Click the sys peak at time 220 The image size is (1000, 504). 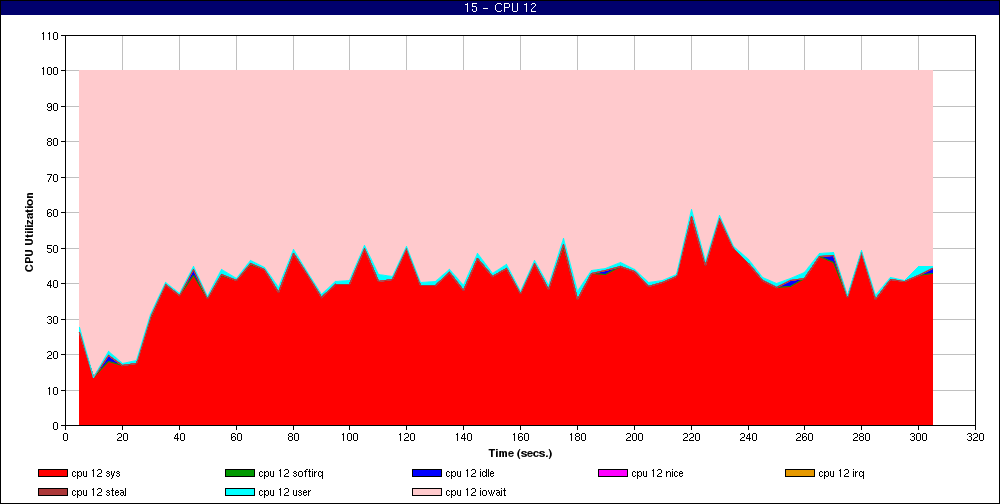tap(691, 216)
